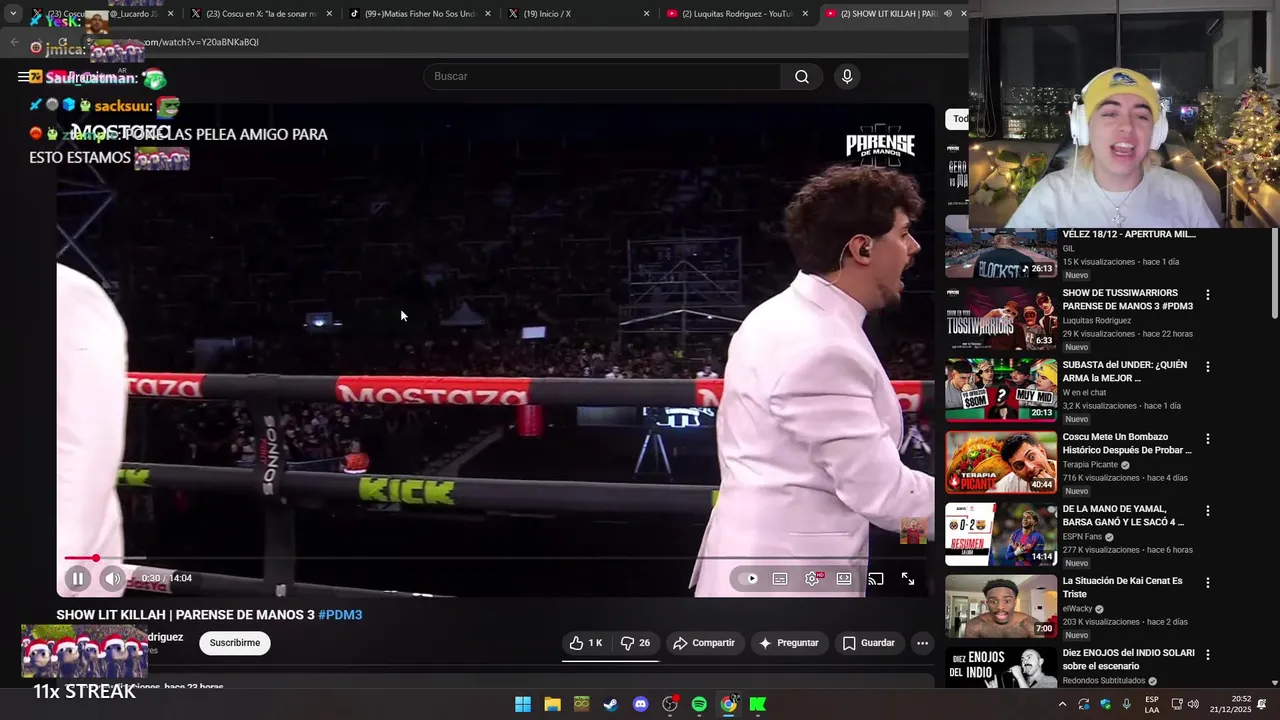Open the Show de Tussiwarriors video thumbnail
This screenshot has width=1280, height=720.
coord(1001,318)
